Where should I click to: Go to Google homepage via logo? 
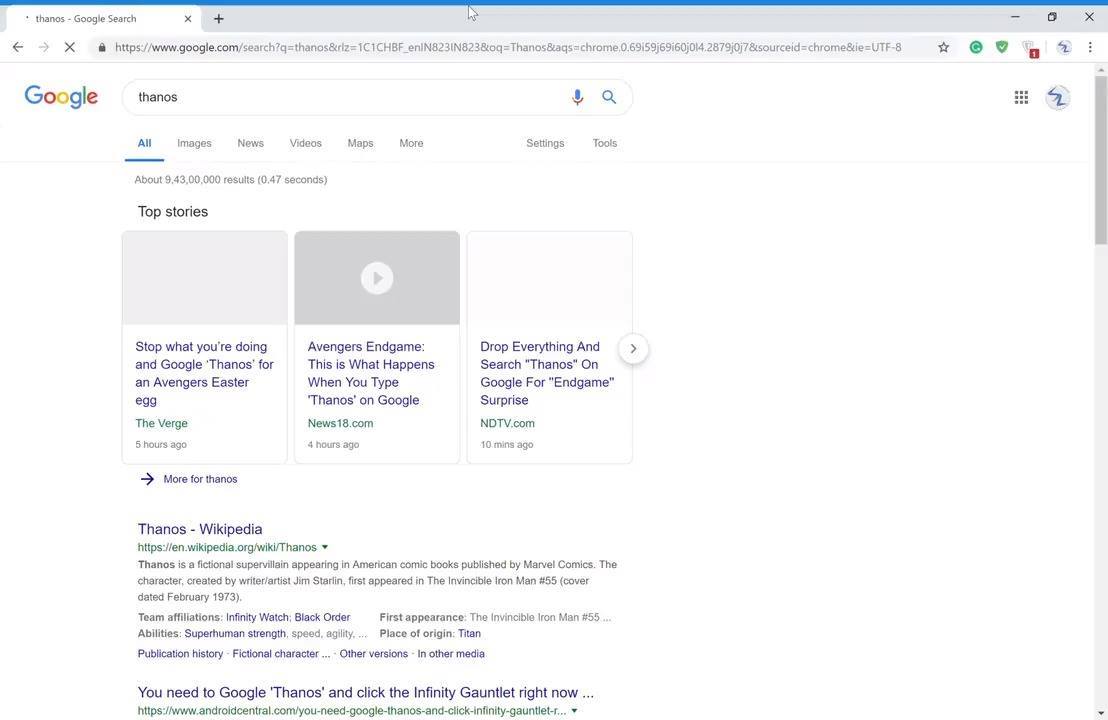point(61,97)
